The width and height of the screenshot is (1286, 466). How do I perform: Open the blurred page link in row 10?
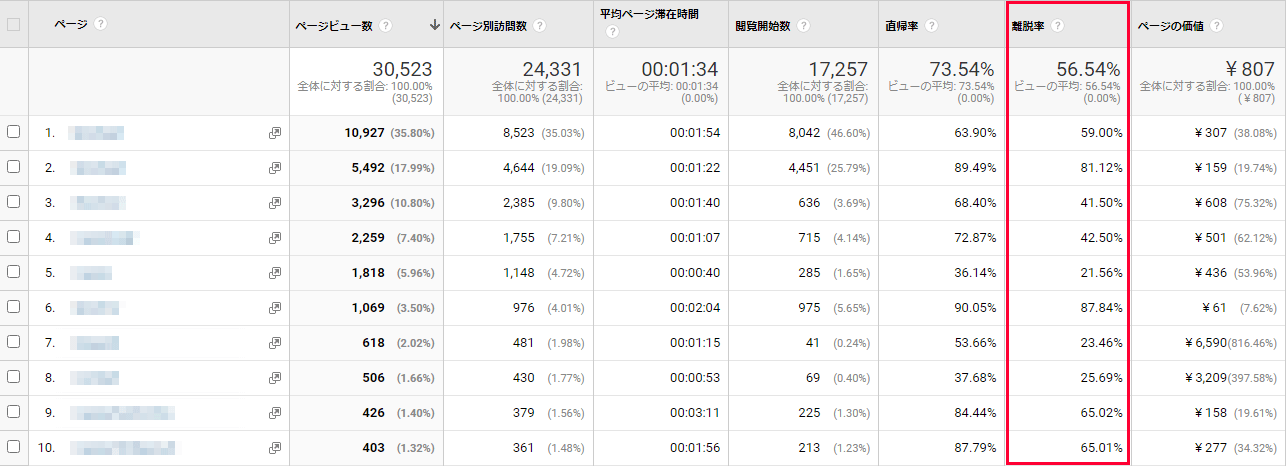(x=123, y=448)
